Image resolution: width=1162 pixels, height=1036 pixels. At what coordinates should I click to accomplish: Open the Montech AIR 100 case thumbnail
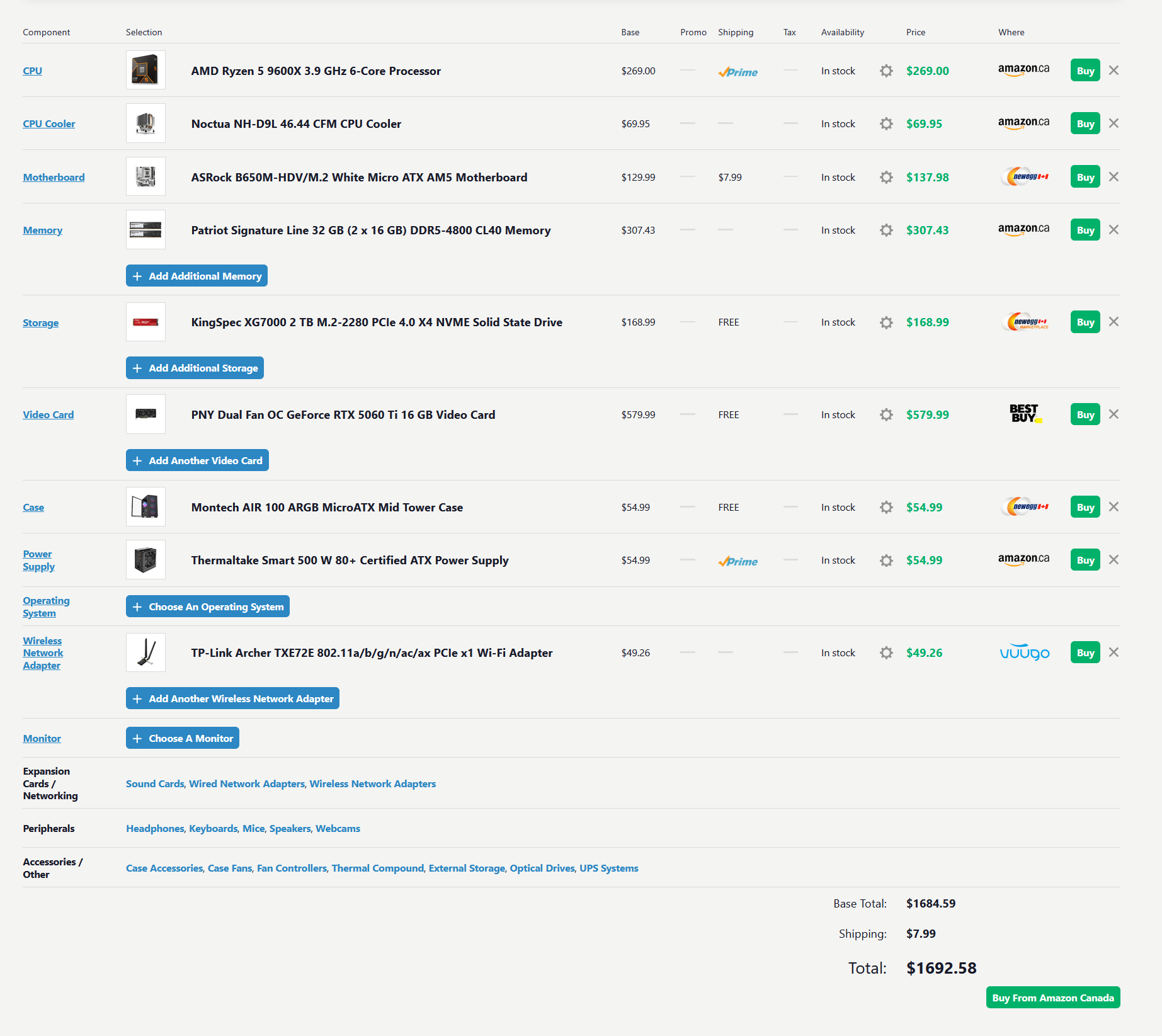145,506
